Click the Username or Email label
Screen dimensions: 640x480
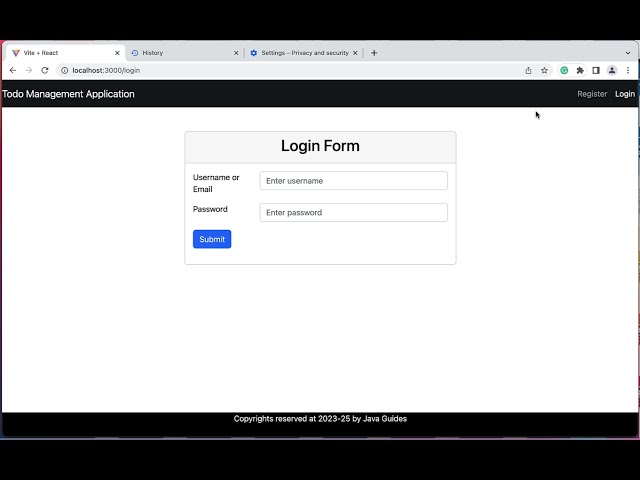pos(216,183)
